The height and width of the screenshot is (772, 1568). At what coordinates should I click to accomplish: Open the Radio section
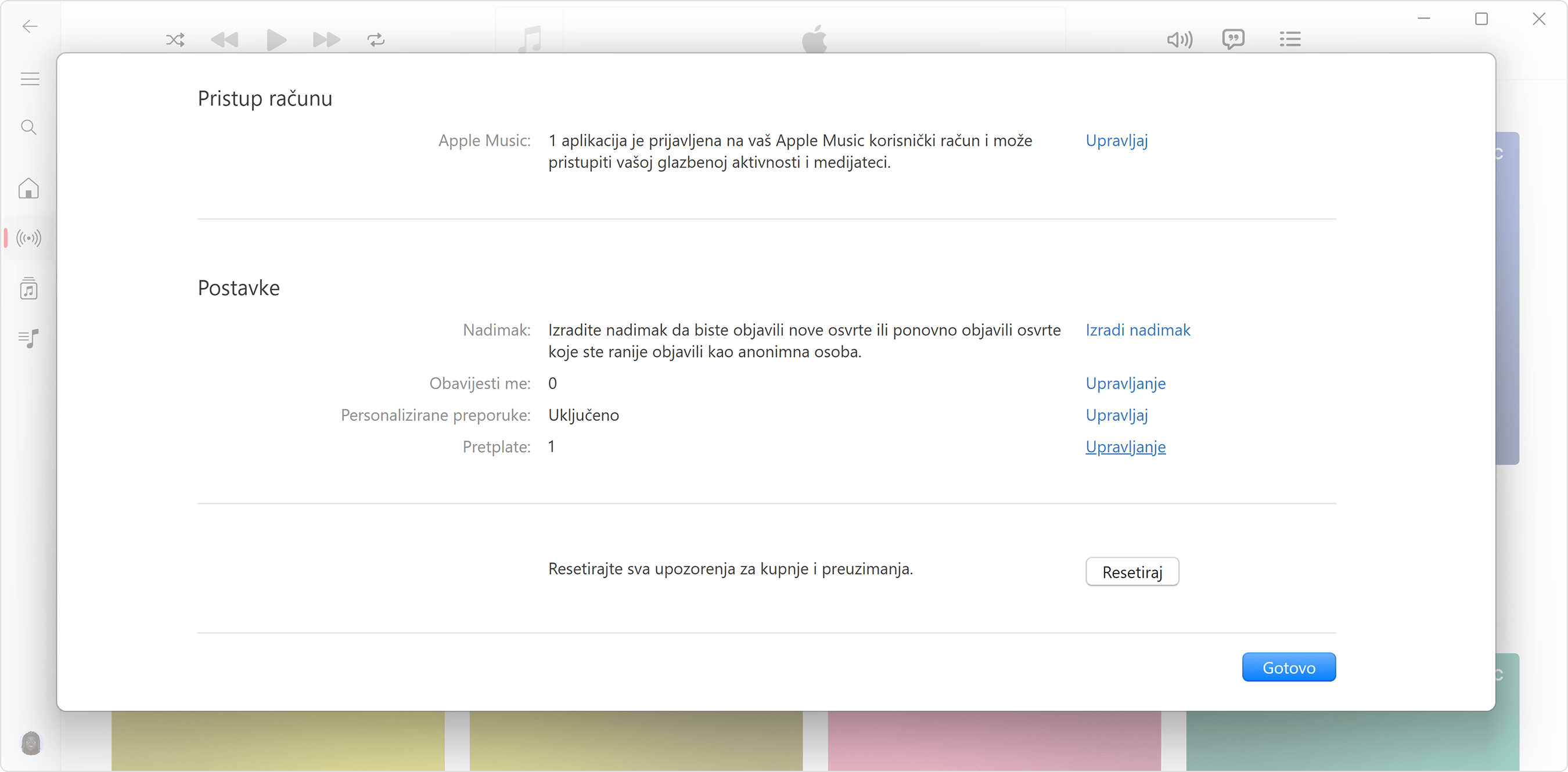point(28,238)
